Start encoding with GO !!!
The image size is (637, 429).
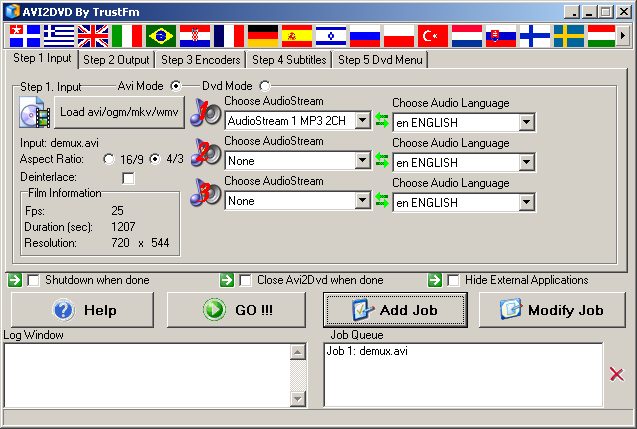click(x=236, y=310)
